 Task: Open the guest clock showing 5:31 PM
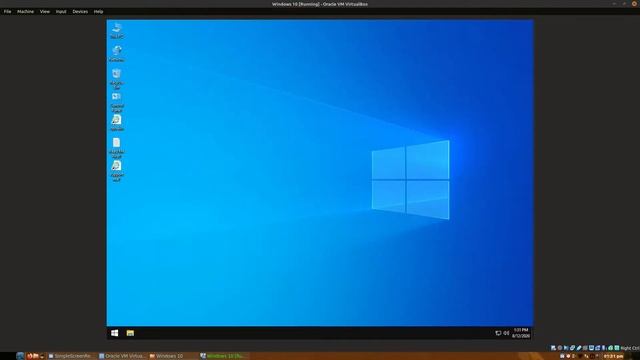(x=521, y=333)
